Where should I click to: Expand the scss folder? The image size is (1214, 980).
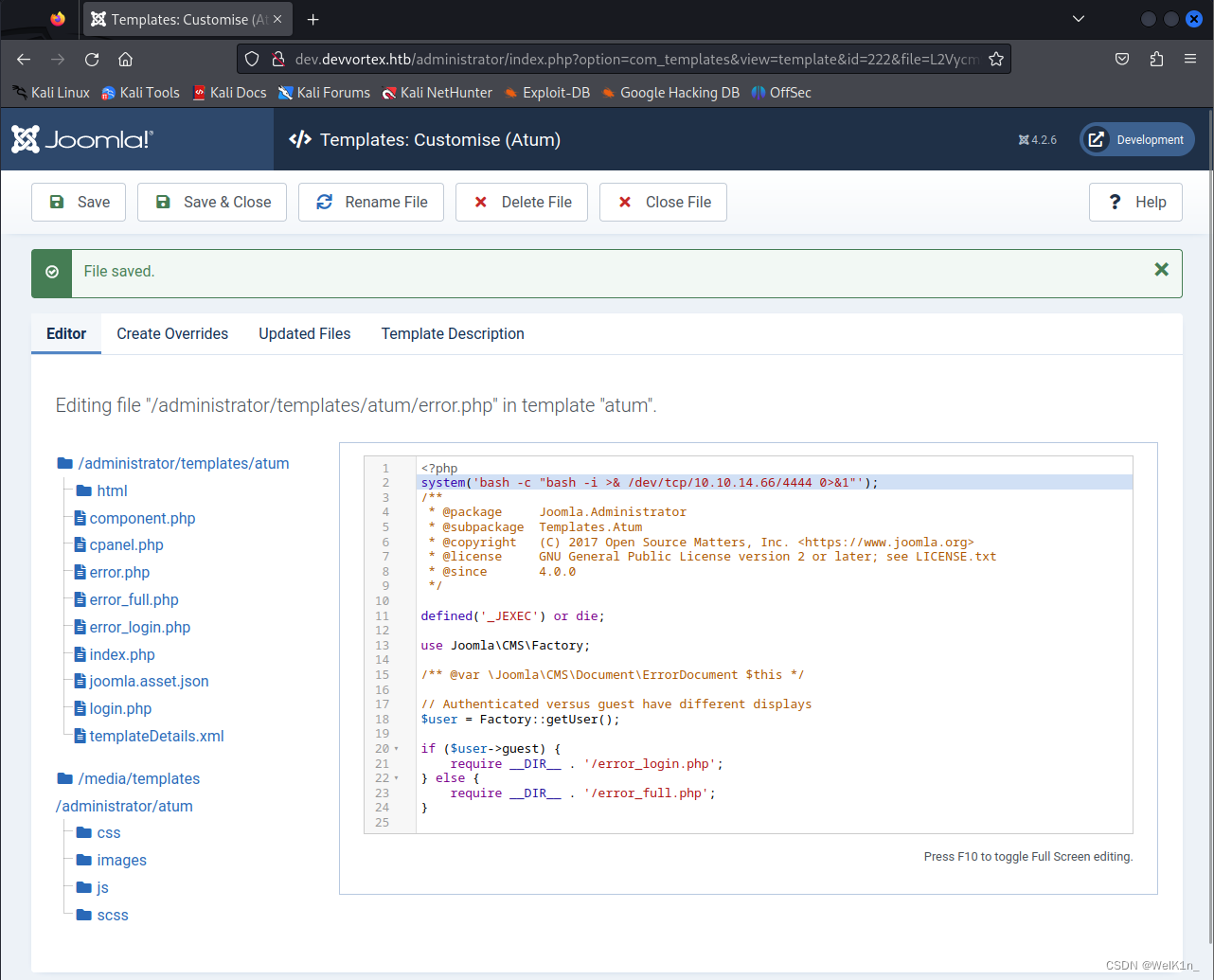(102, 915)
